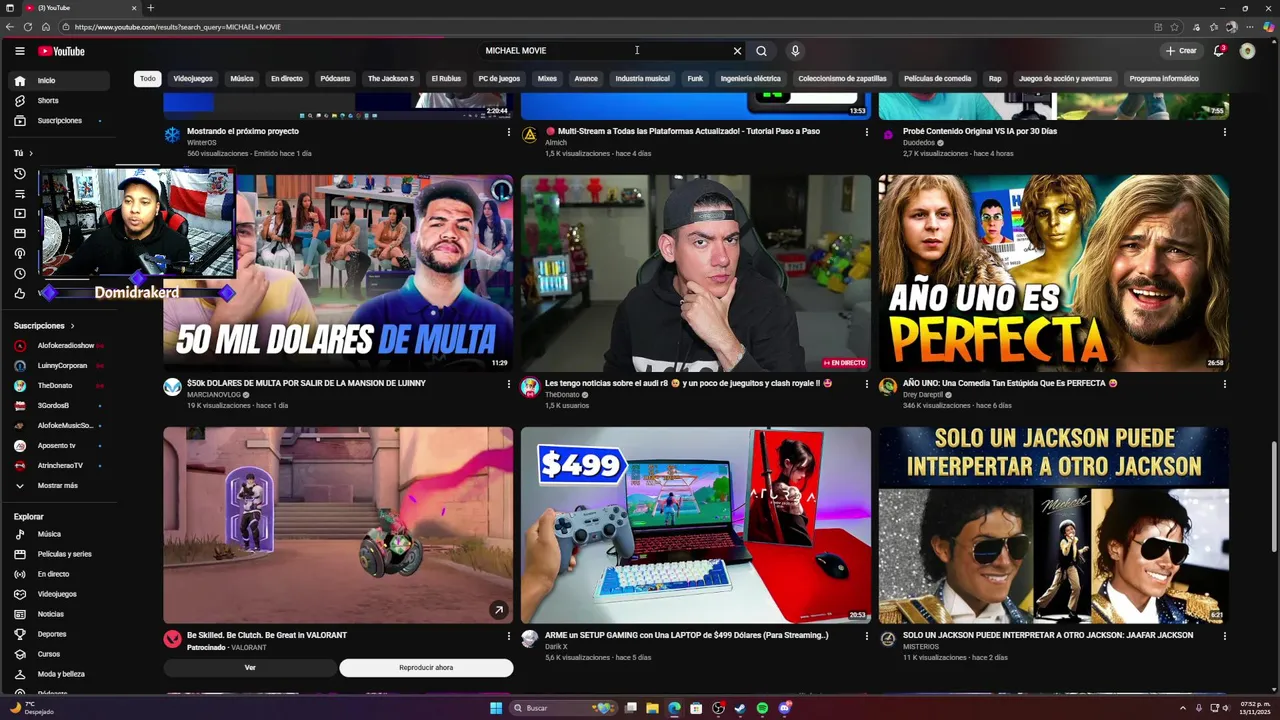This screenshot has width=1280, height=720.
Task: Open the Copilot icon in the browser toolbar
Action: point(1268,27)
